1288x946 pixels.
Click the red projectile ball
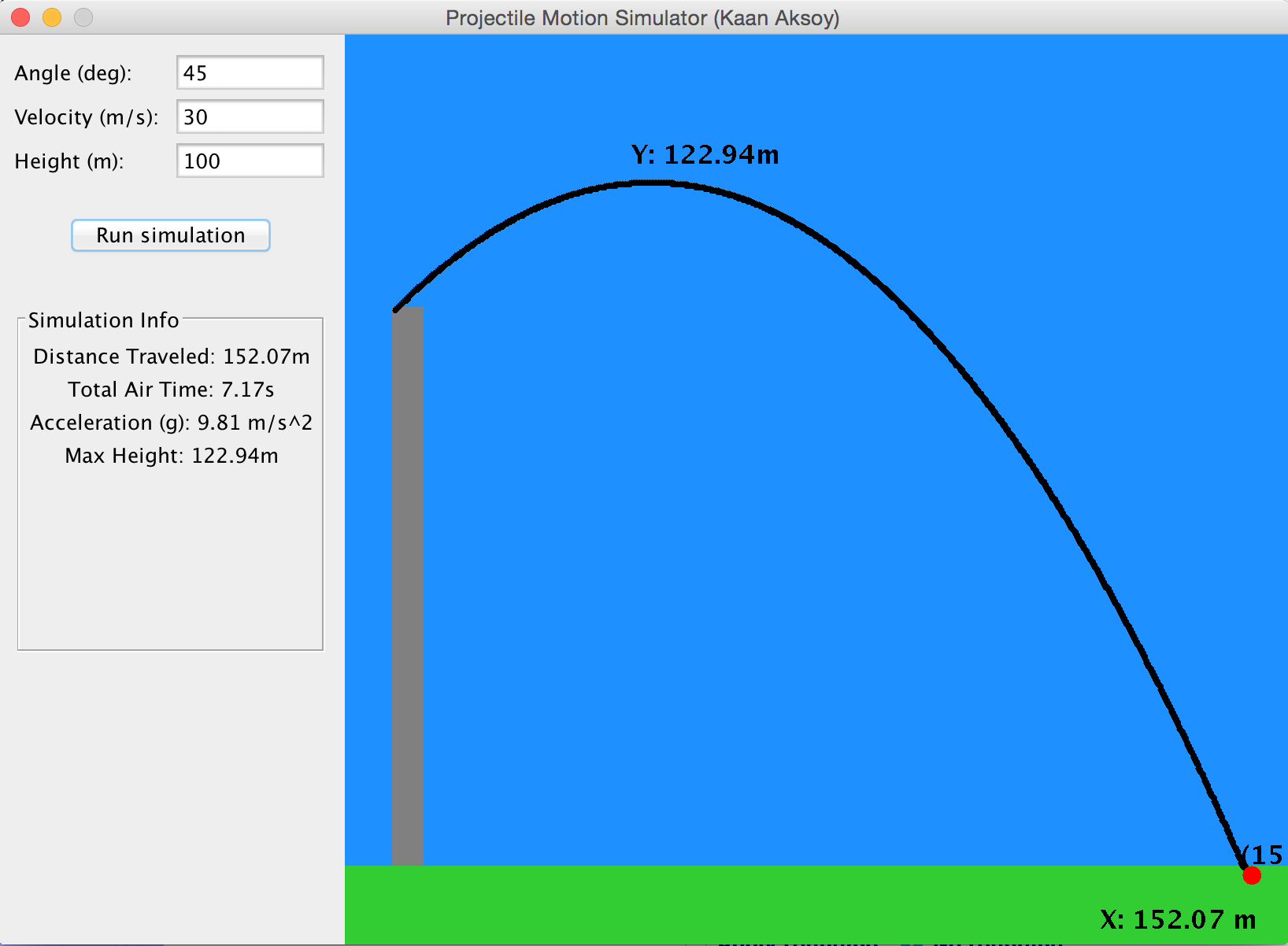(1252, 875)
